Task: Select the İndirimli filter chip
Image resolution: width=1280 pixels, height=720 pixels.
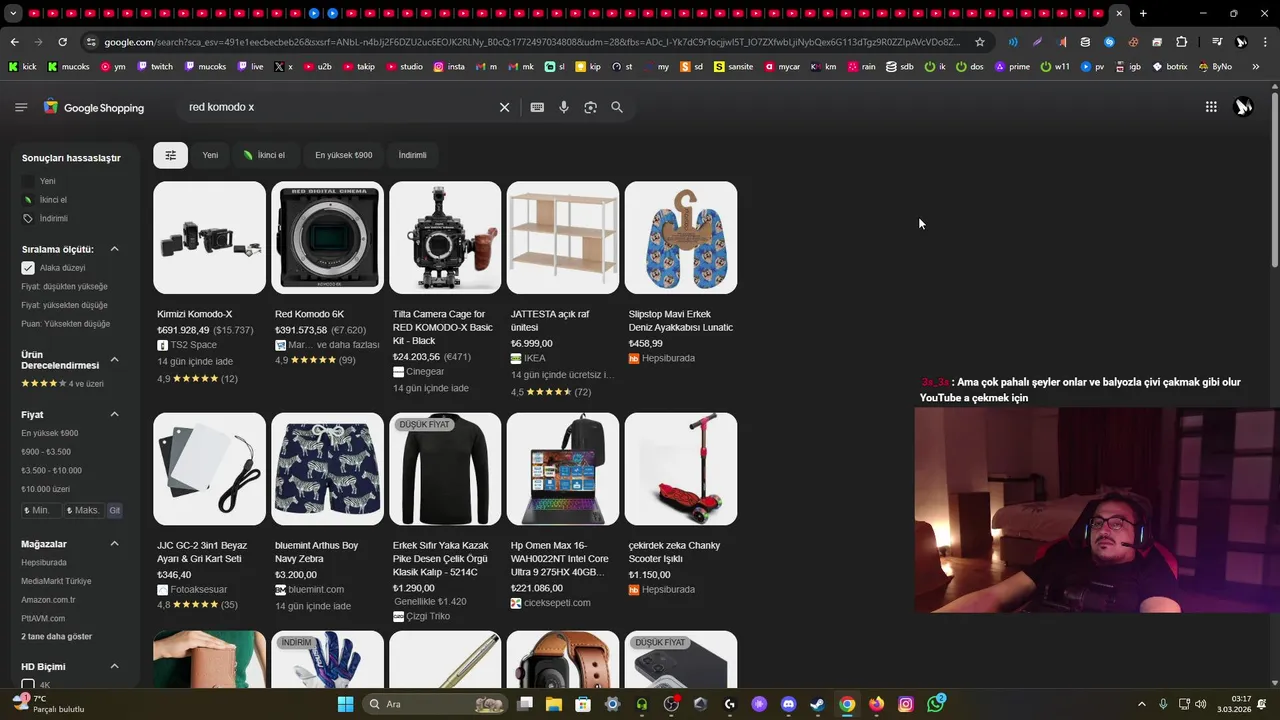Action: (x=412, y=155)
